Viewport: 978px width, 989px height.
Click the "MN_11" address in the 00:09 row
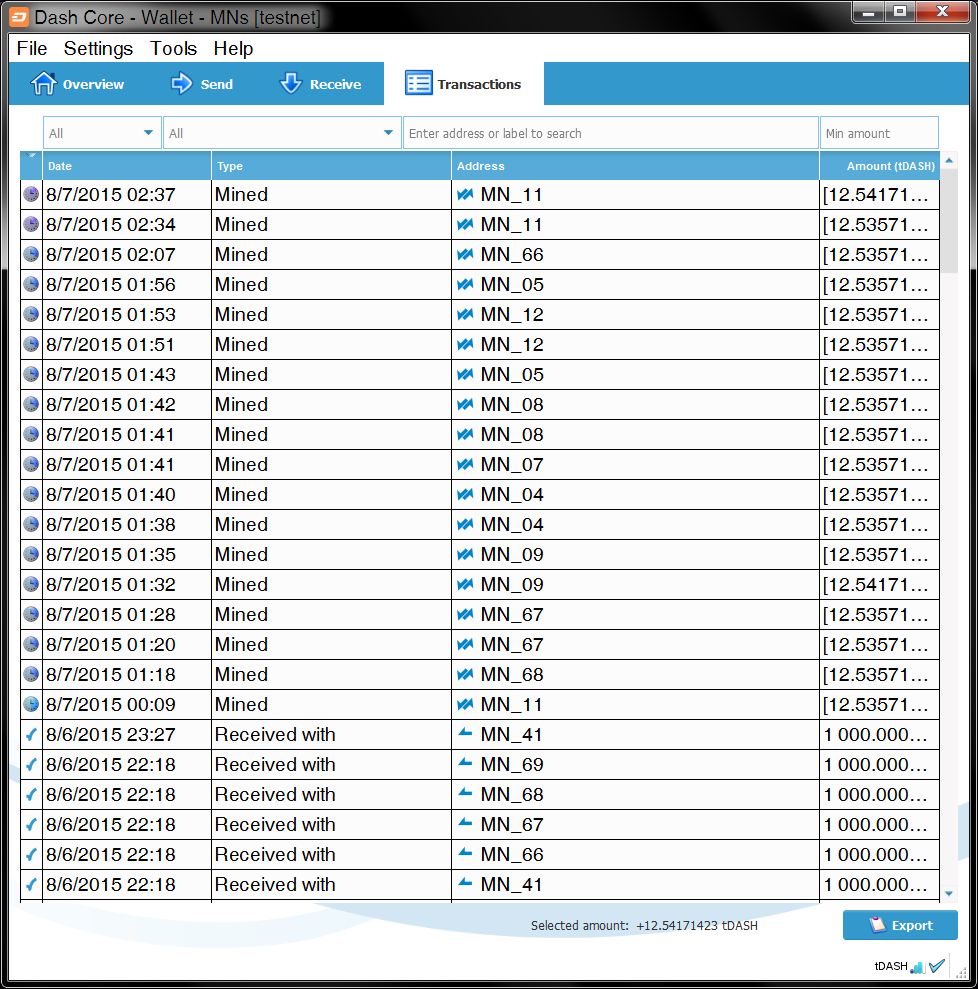point(511,705)
